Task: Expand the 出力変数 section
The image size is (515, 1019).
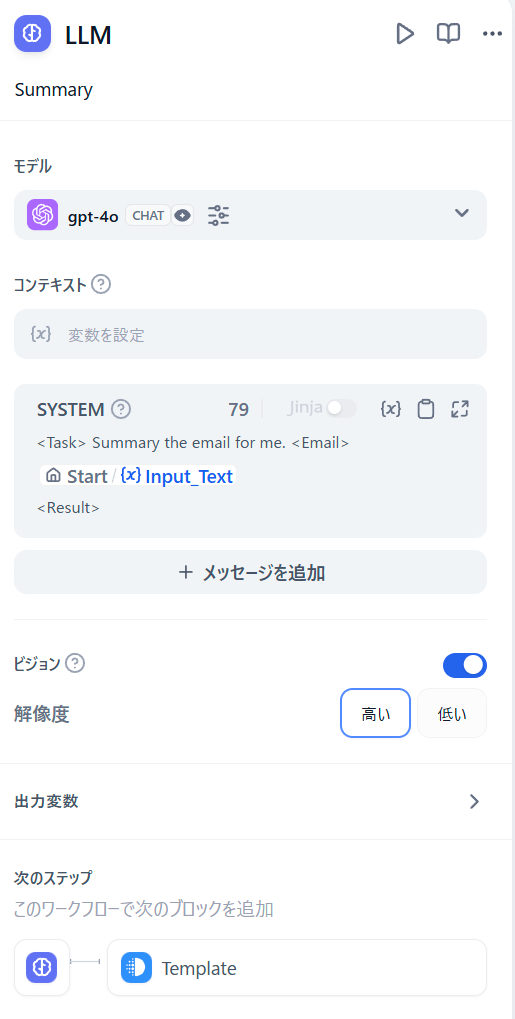Action: click(x=250, y=801)
